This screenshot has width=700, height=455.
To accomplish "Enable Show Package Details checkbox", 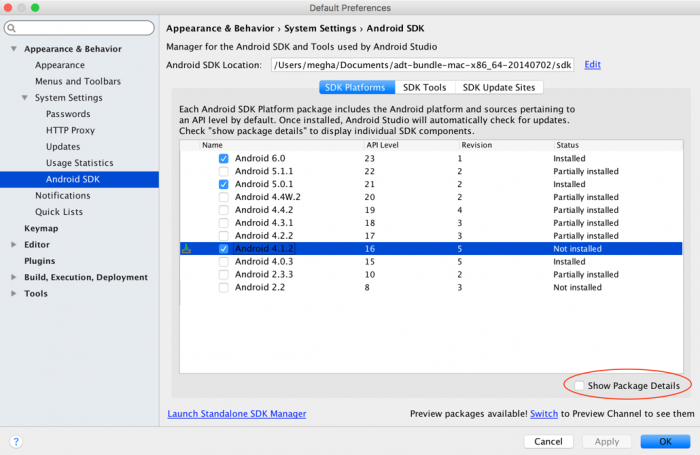I will click(x=579, y=386).
